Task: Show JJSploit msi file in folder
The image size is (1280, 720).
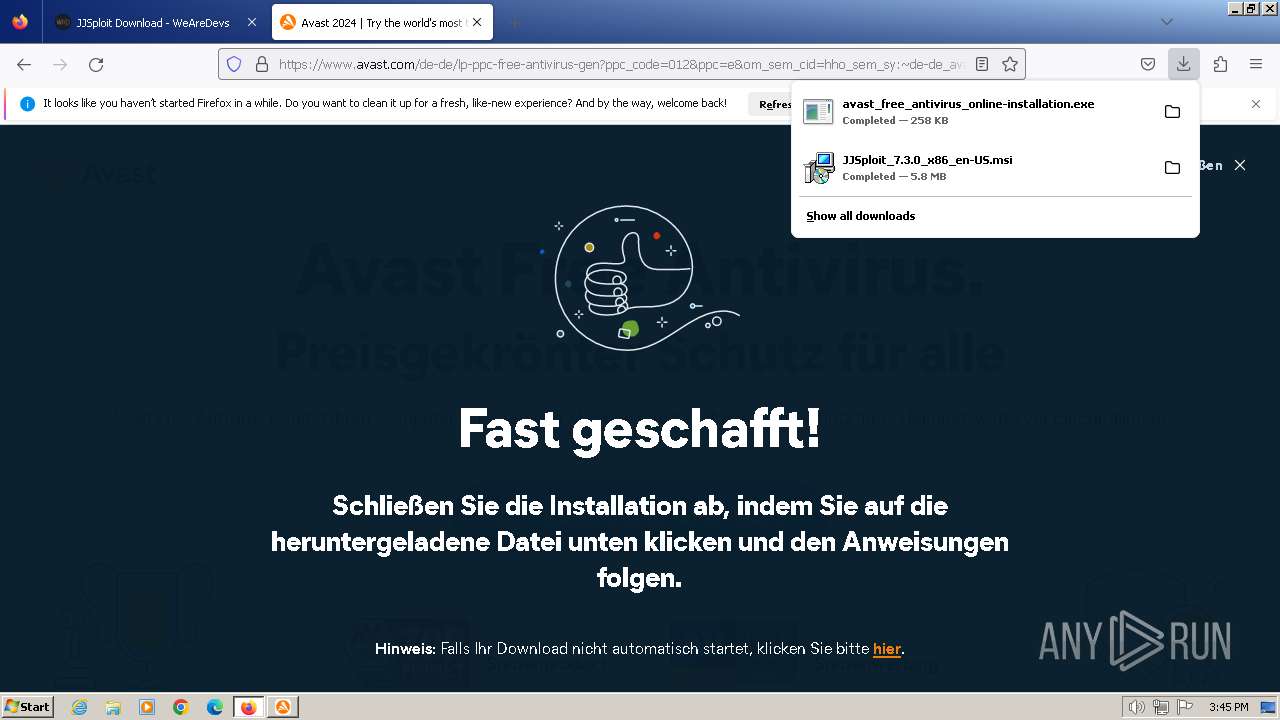Action: coord(1172,167)
